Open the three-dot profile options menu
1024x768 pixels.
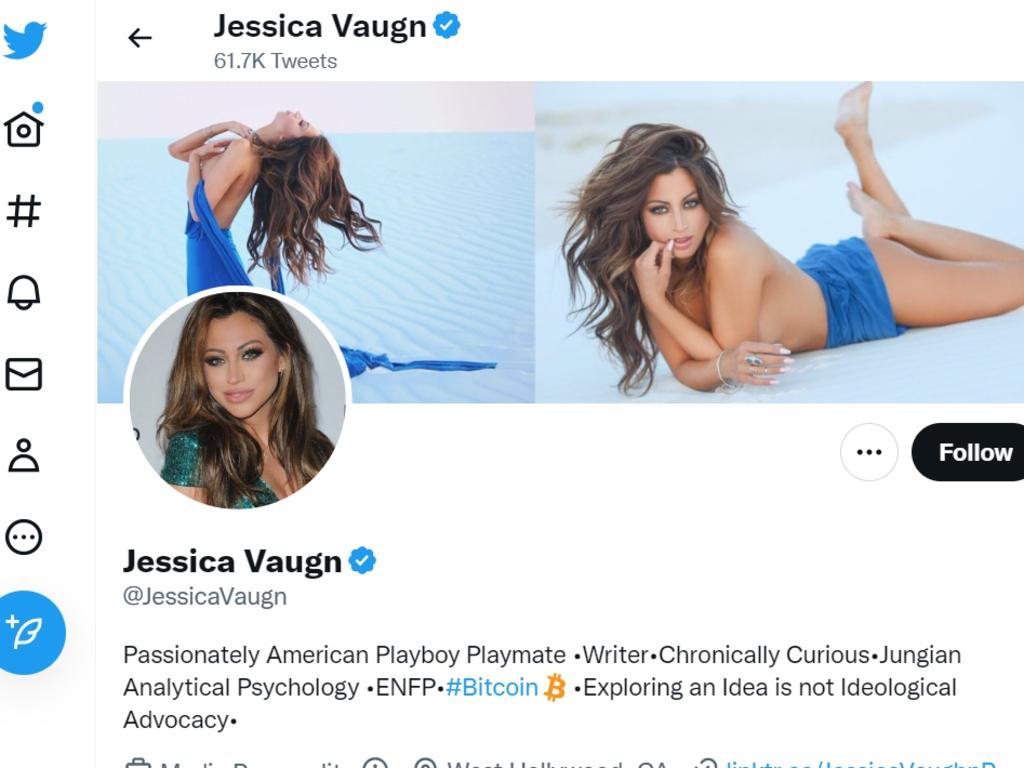[869, 452]
